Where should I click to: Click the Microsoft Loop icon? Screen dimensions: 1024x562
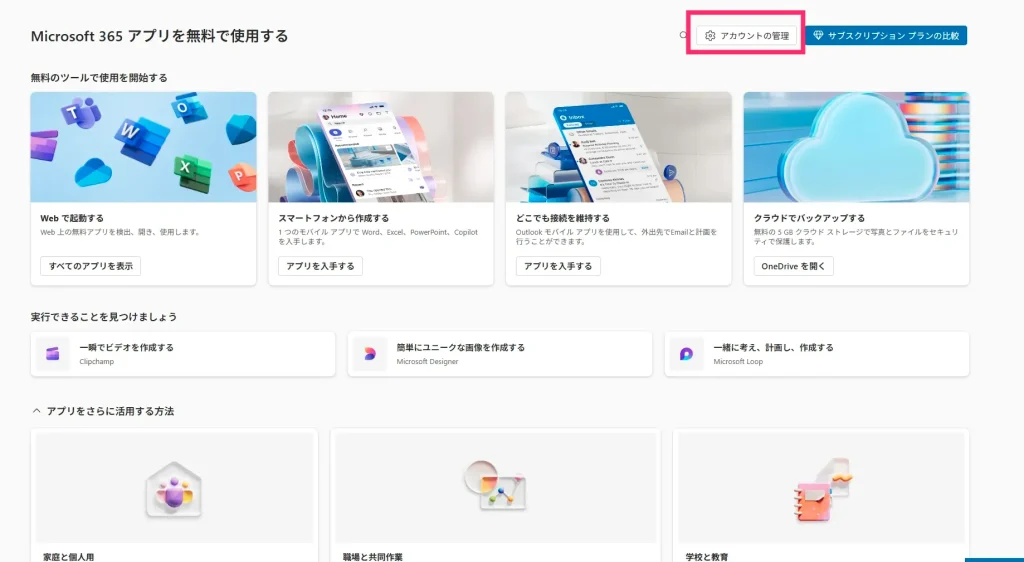tap(686, 354)
